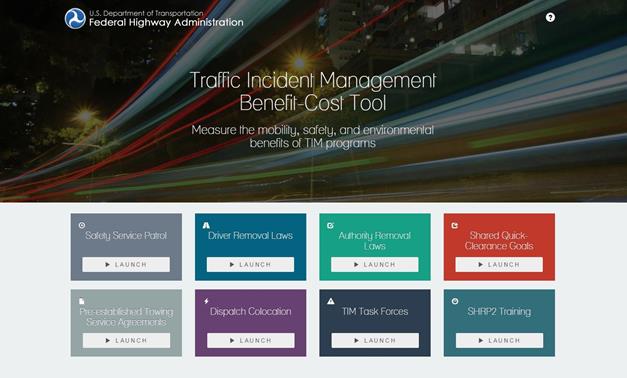Click the Safety Service Patrol card icon
Screen dimensions: 627x378
tap(82, 225)
